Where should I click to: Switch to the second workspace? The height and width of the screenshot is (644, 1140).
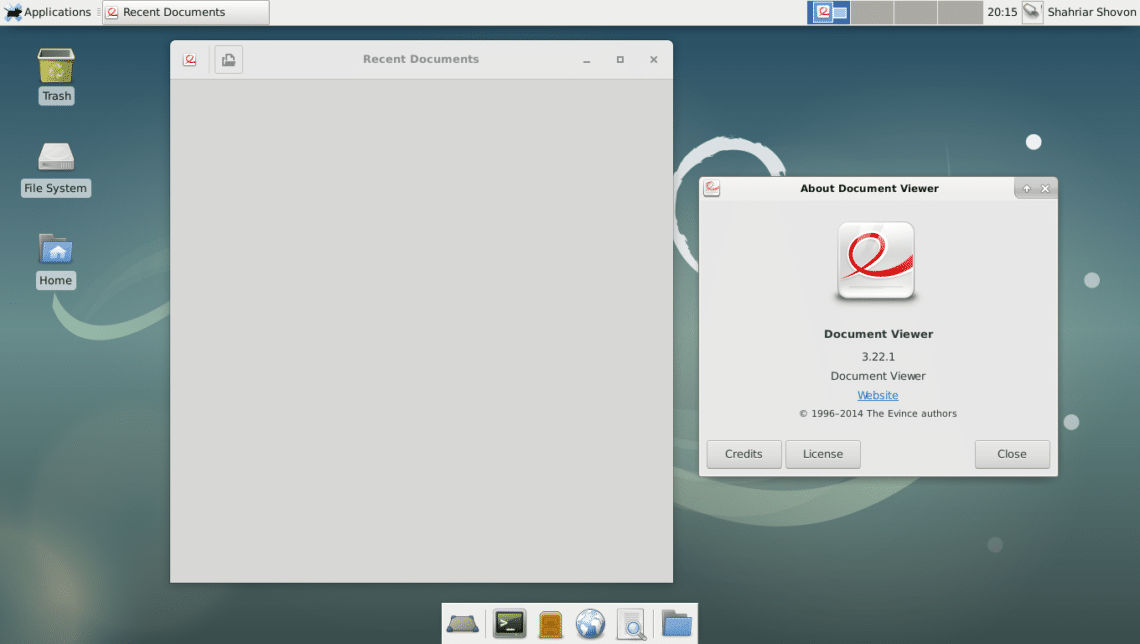(872, 12)
